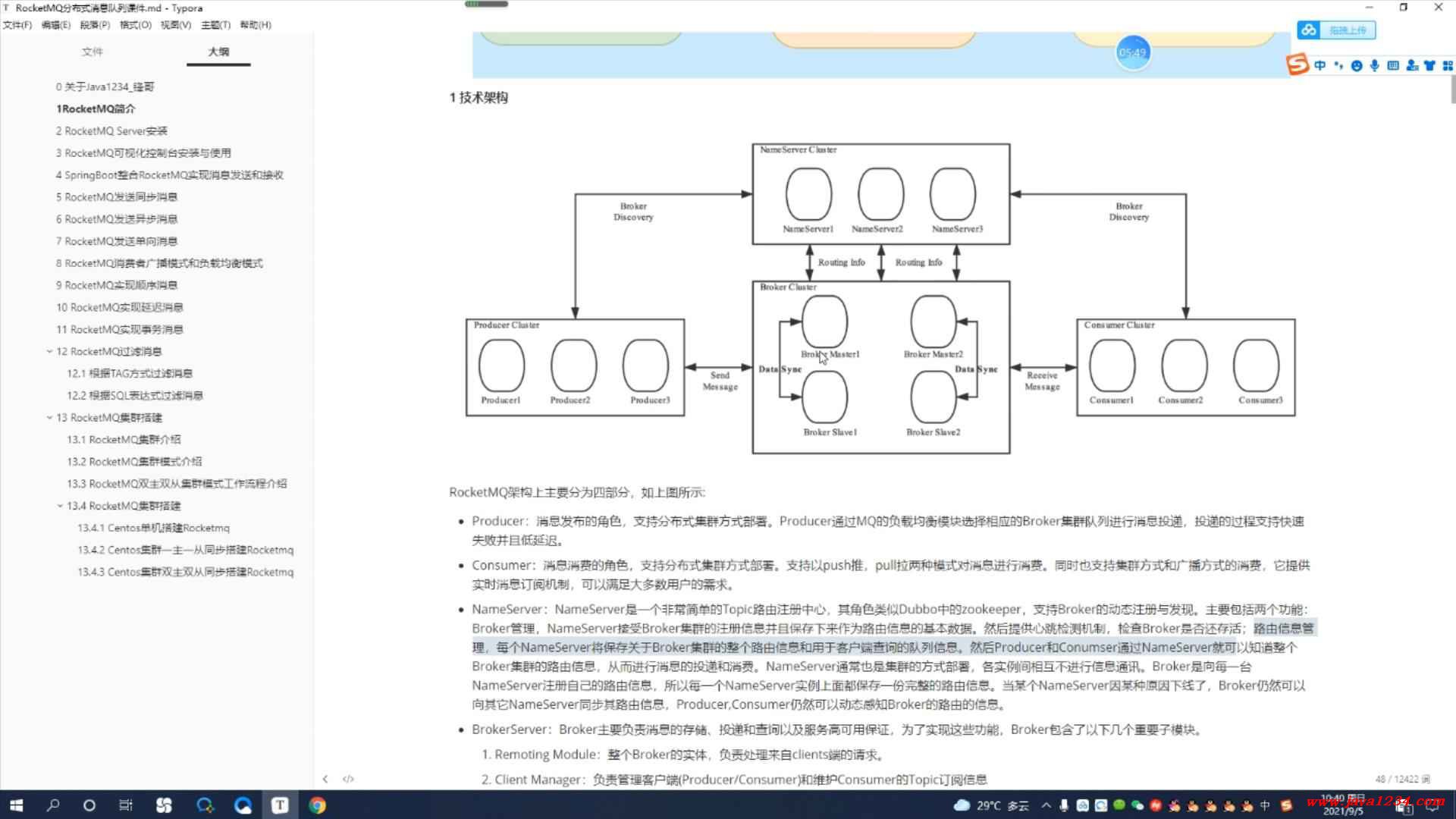Go to outline item 2 RocketMQ Server安装
Viewport: 1456px width, 819px height.
[x=111, y=130]
